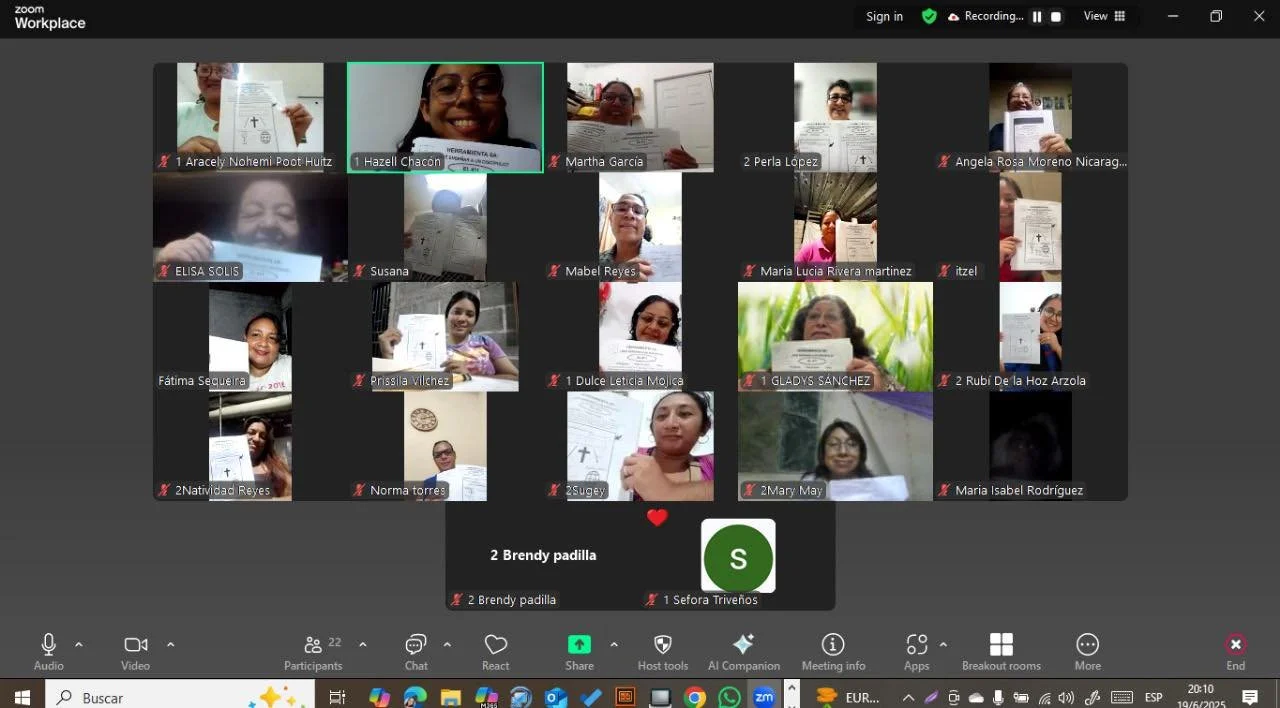Open Outlook from the taskbar
This screenshot has width=1280, height=708.
point(556,697)
